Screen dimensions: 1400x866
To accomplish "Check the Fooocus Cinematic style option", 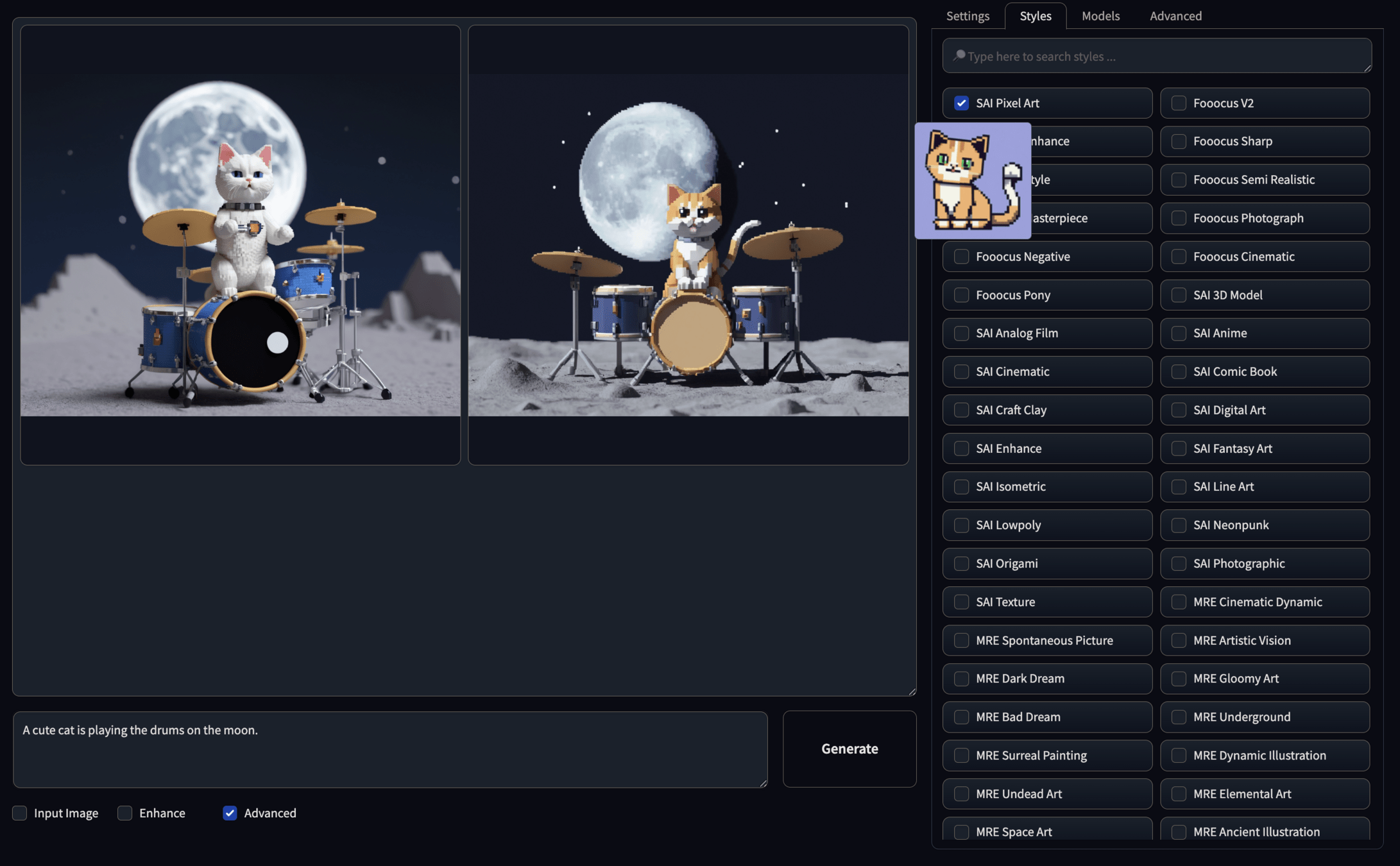I will click(1179, 257).
